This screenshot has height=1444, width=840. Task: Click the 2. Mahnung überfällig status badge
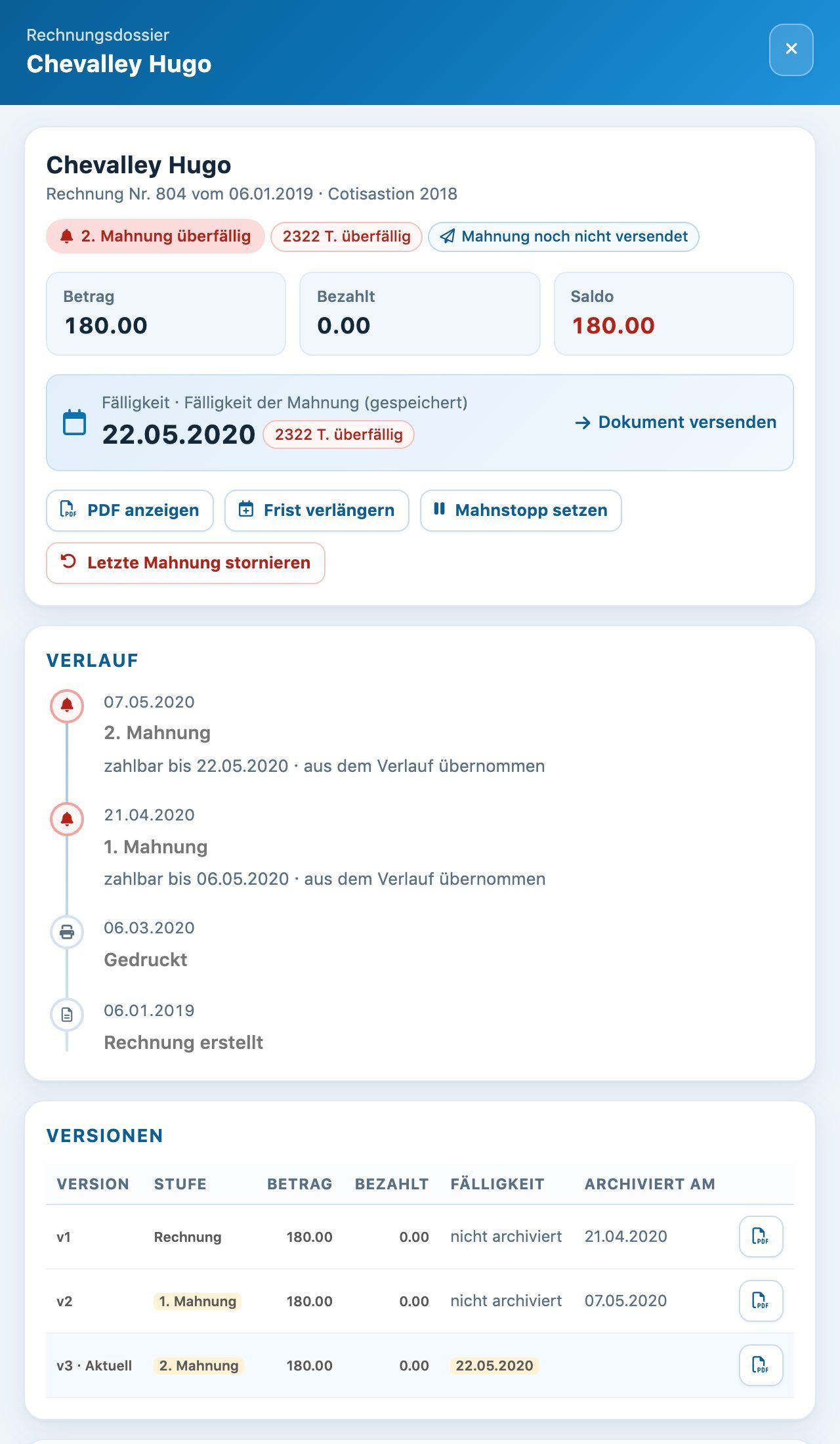coord(156,236)
